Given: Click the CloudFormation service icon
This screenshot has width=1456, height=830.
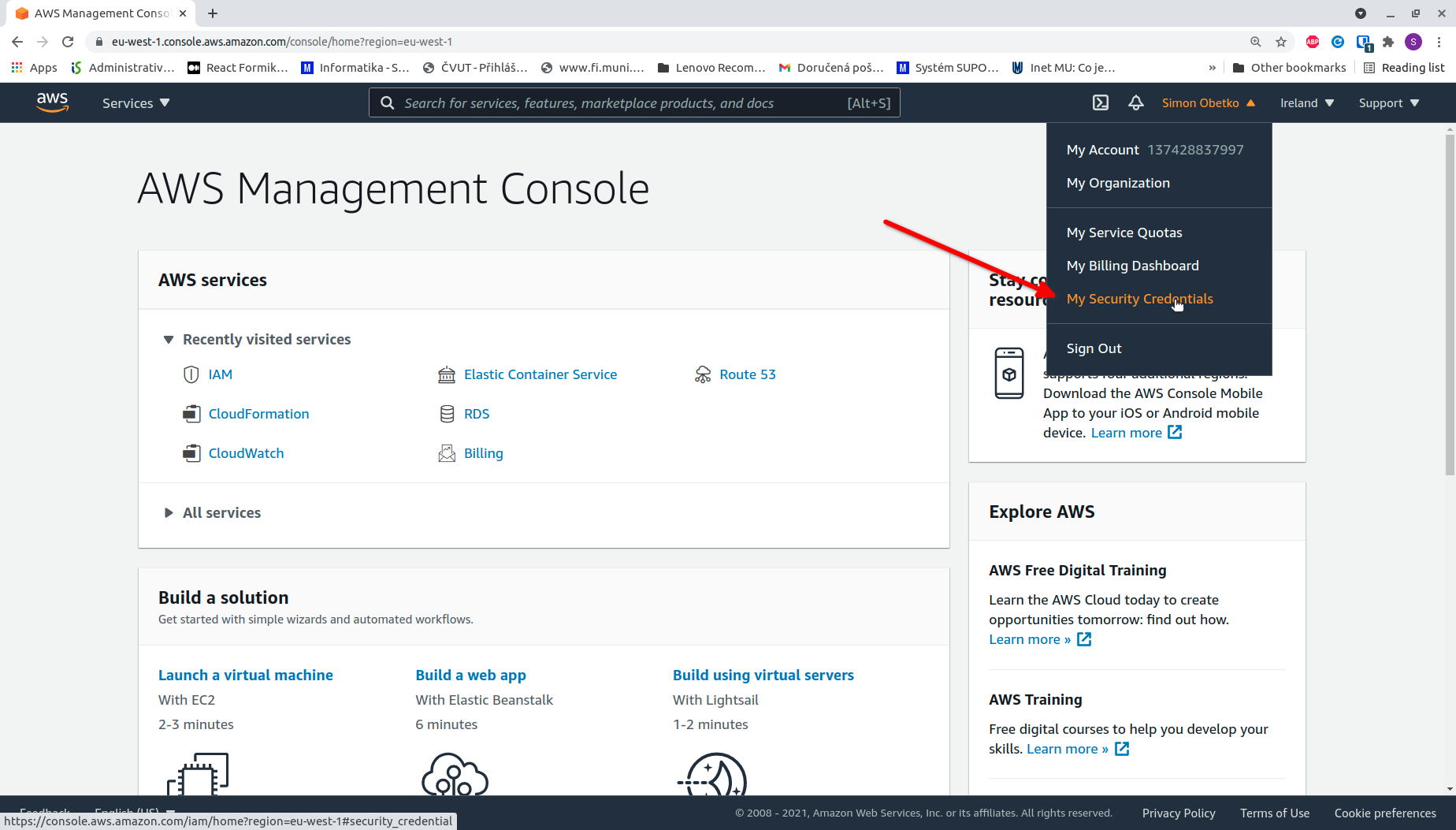Looking at the screenshot, I should point(191,414).
